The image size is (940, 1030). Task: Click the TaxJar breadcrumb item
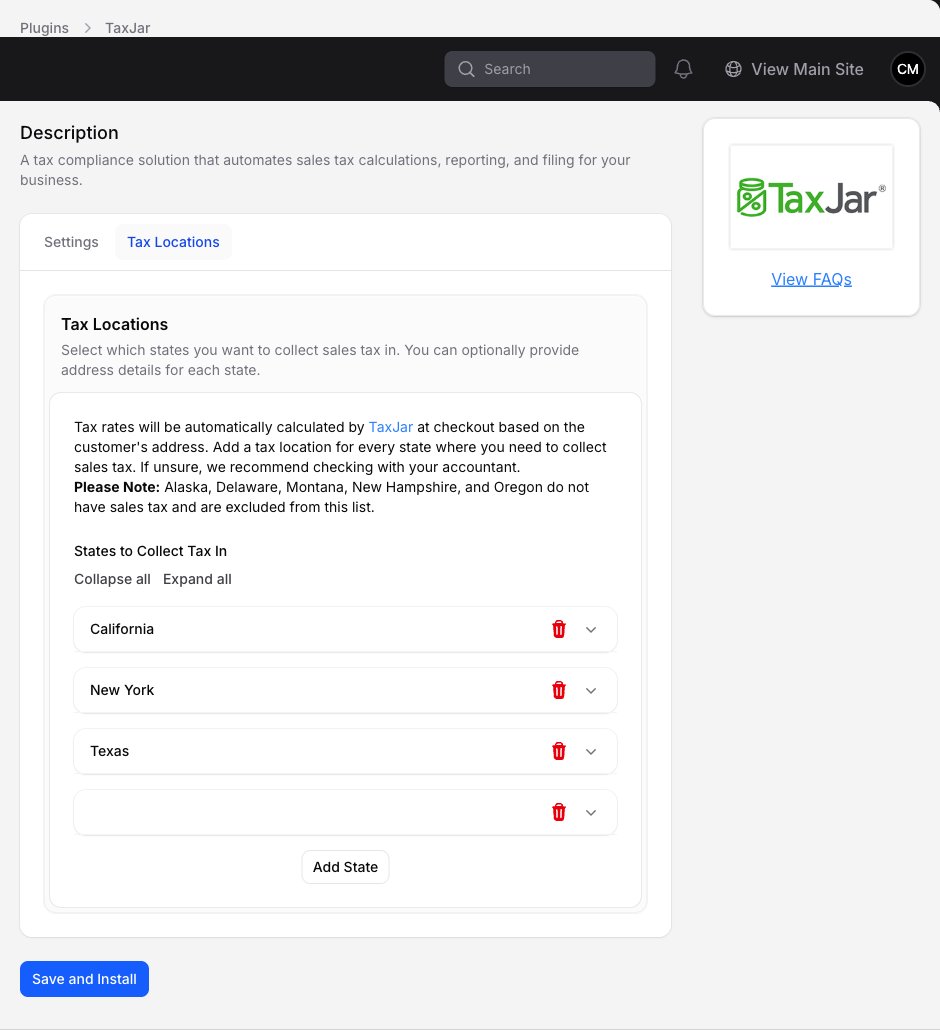click(x=127, y=28)
